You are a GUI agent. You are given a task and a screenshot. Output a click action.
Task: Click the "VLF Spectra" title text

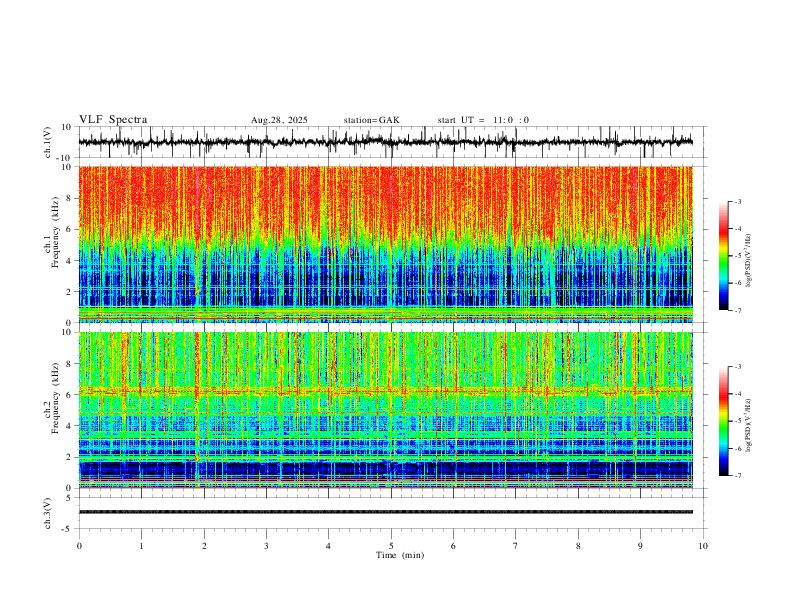(x=113, y=120)
